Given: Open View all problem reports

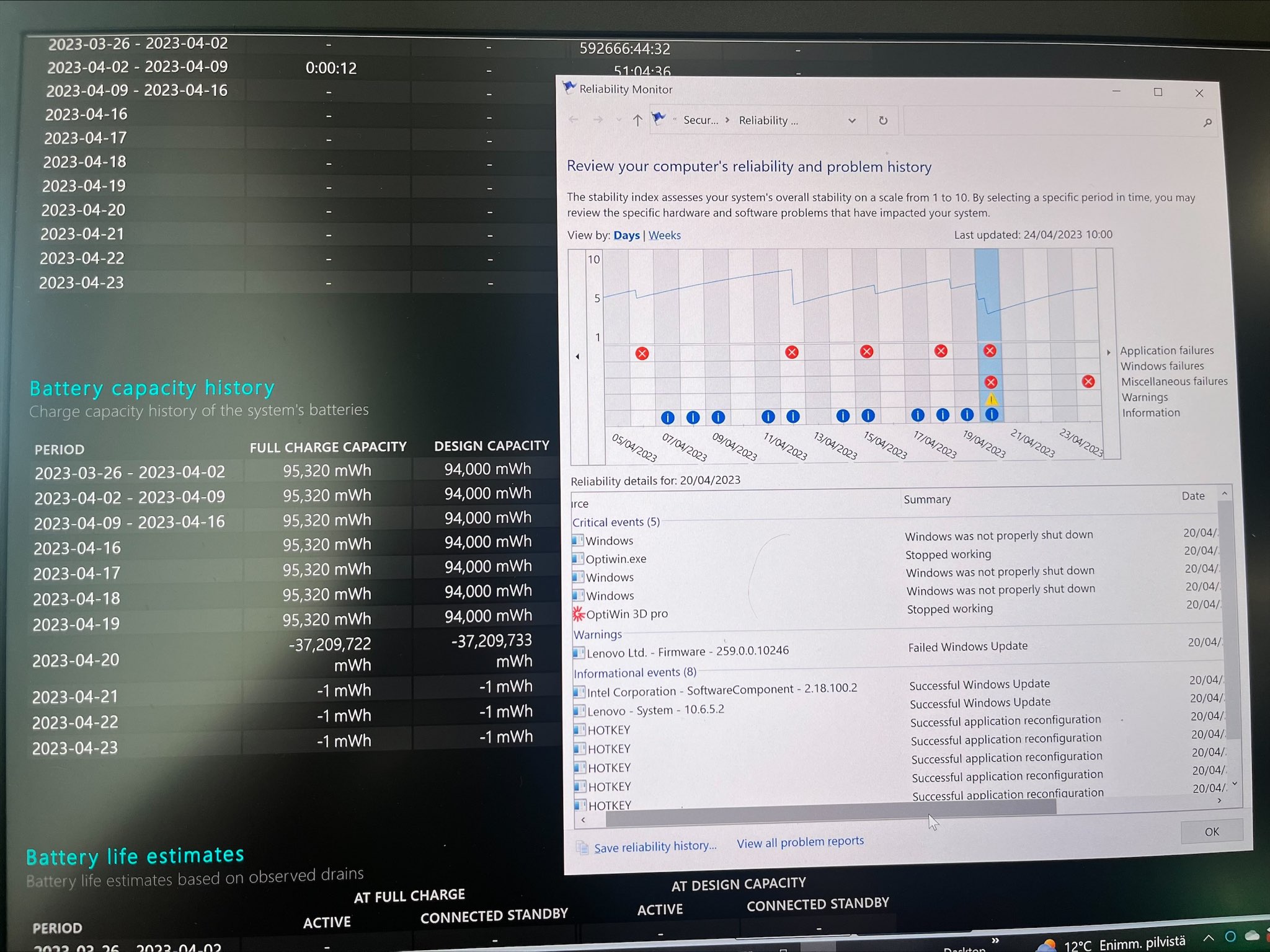Looking at the screenshot, I should click(800, 842).
